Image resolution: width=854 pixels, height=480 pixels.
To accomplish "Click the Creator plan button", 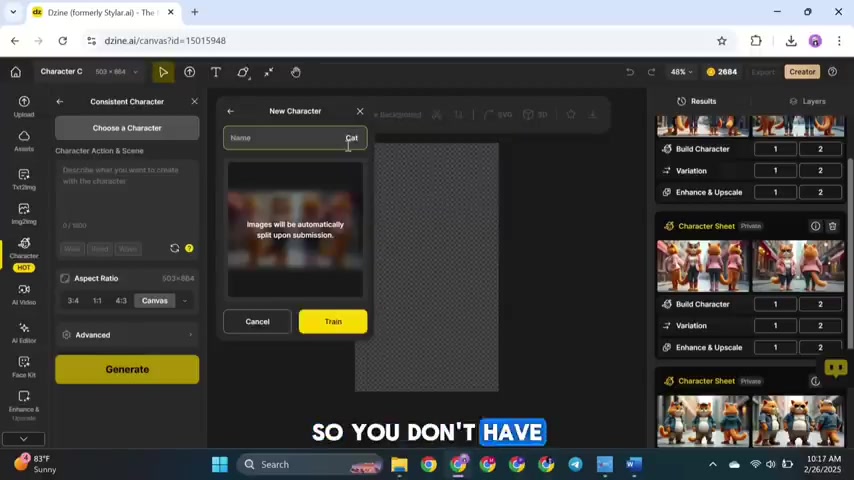I will click(802, 72).
